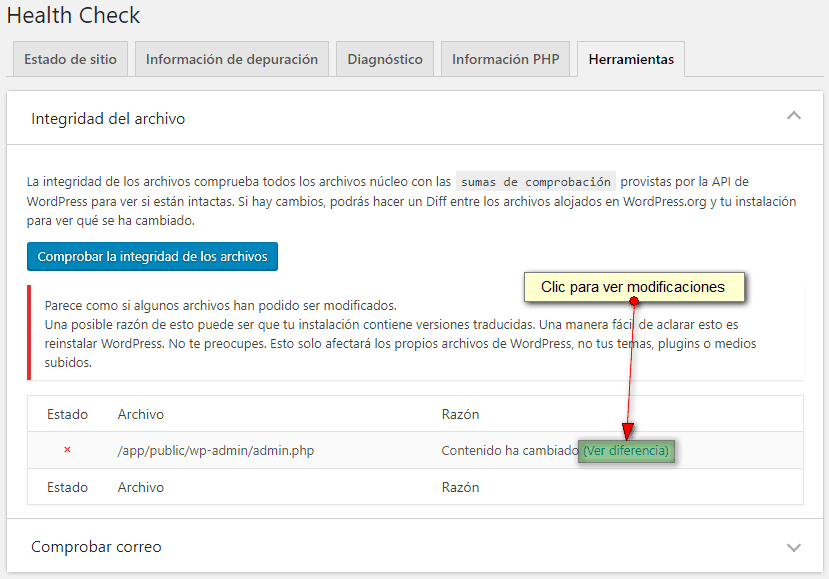This screenshot has width=829, height=579.
Task: Click the Archivo header at table top
Action: pos(141,414)
